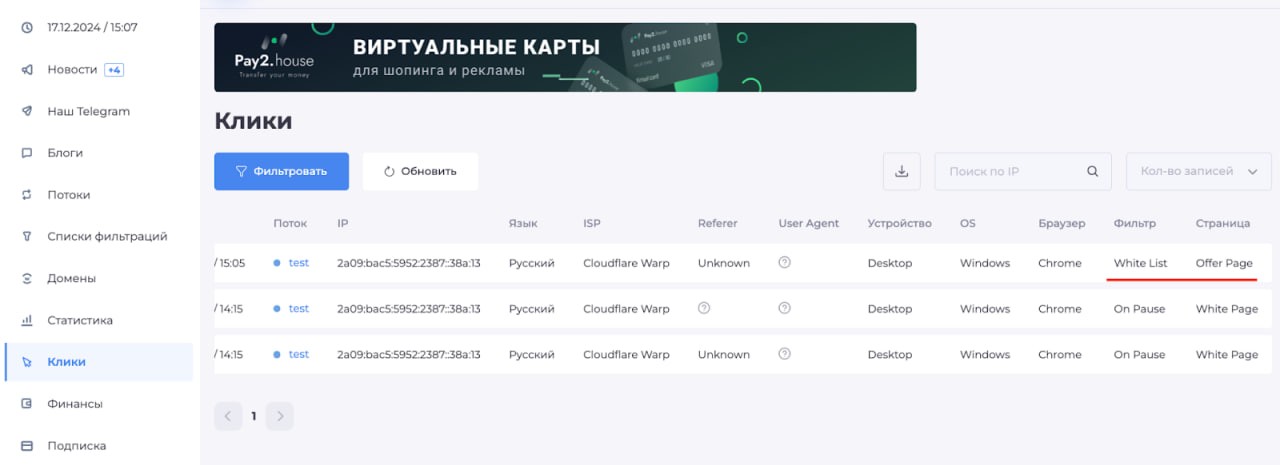Click the wallet icon for Финансы
Screen dimensions: 1280x465
(27, 404)
